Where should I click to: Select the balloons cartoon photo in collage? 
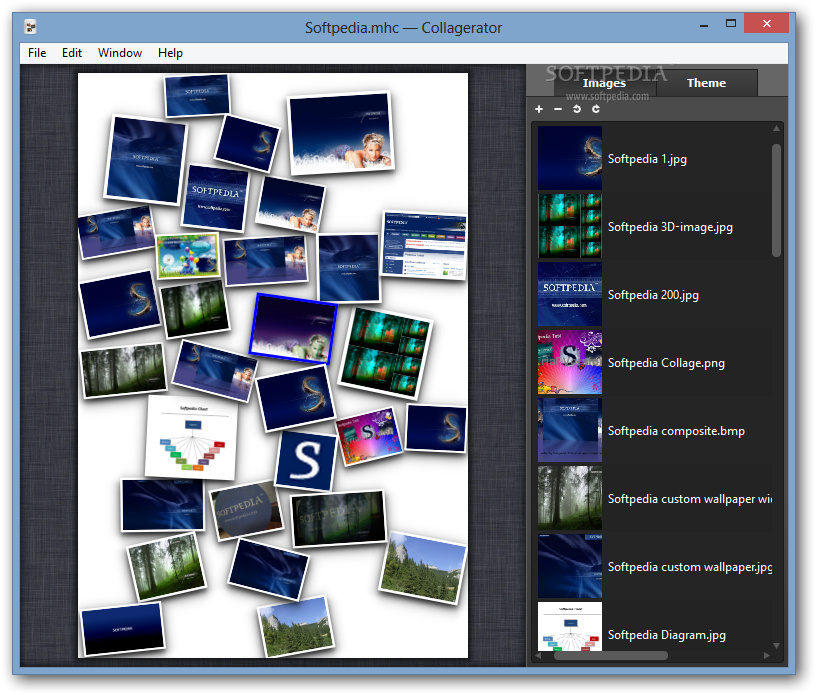click(x=187, y=255)
